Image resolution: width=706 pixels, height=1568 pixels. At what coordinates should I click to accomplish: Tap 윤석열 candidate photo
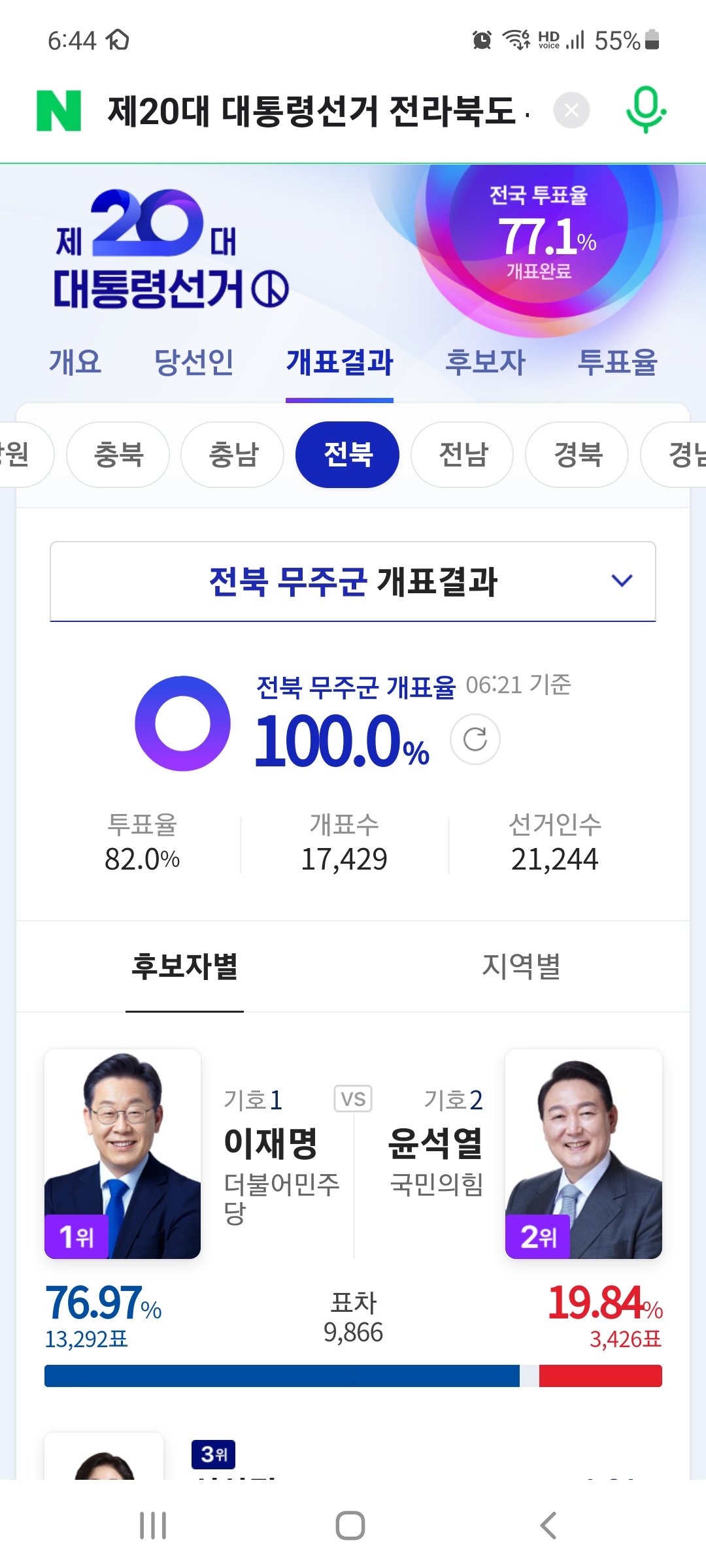tap(583, 1153)
